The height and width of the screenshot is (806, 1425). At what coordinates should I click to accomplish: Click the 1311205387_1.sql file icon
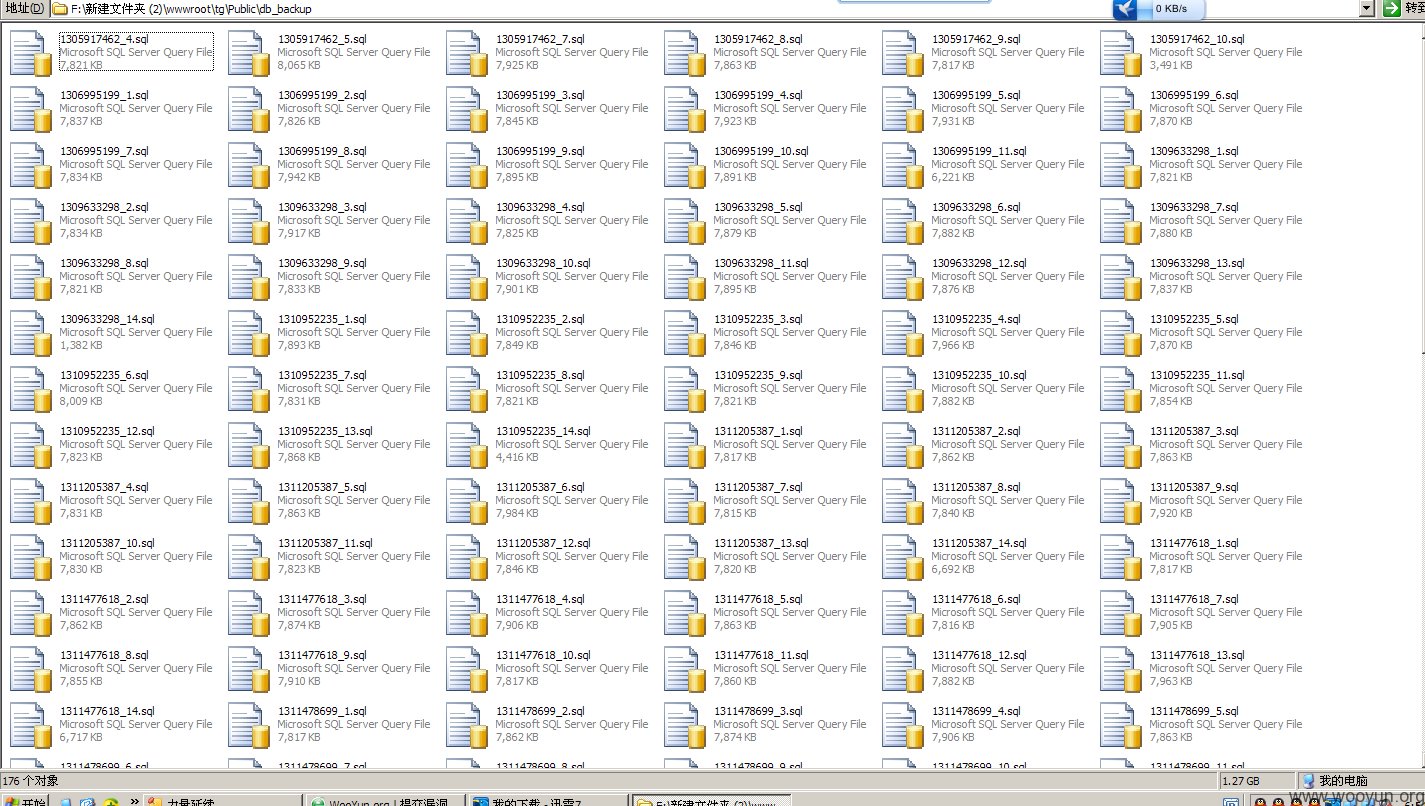(x=684, y=445)
